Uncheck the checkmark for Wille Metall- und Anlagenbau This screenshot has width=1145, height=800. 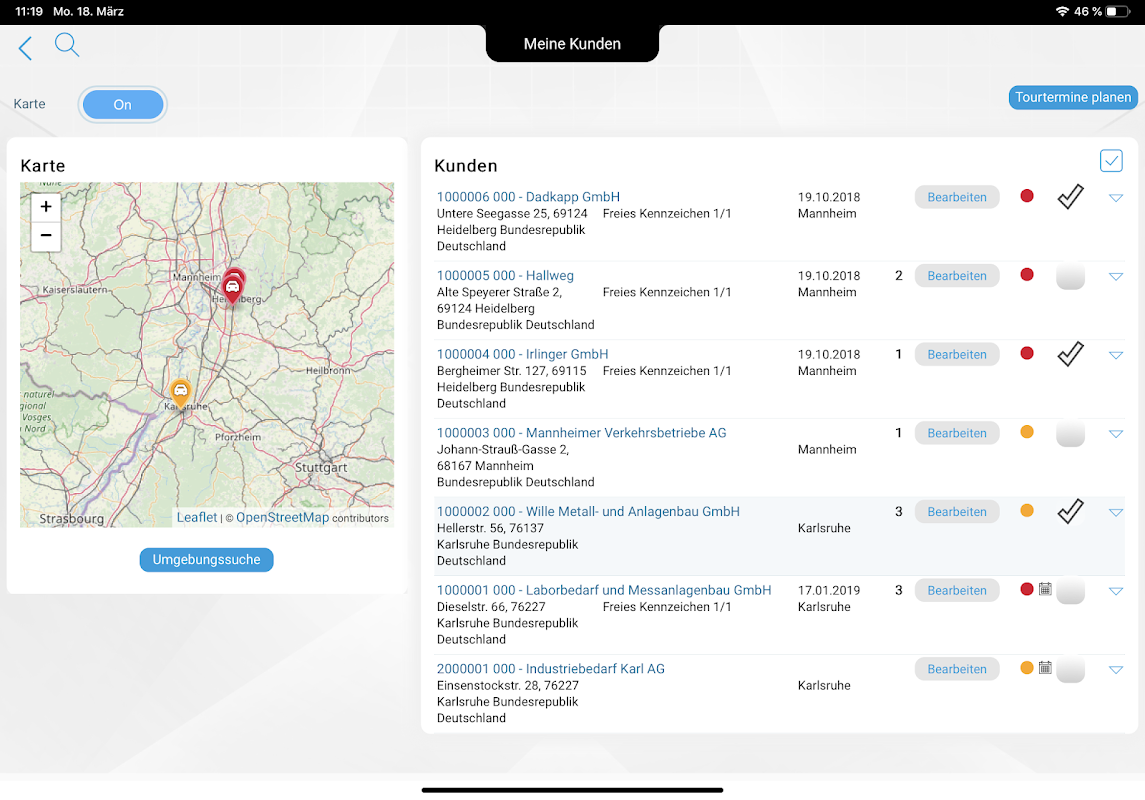pyautogui.click(x=1071, y=512)
